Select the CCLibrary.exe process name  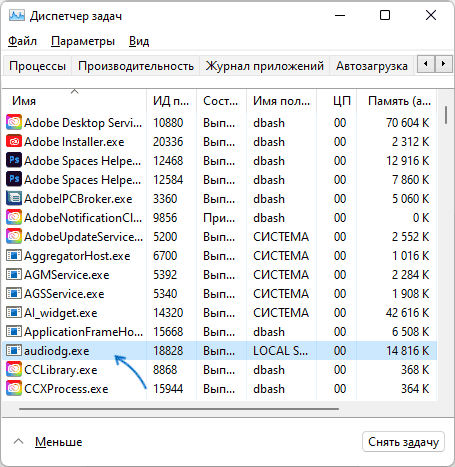[61, 370]
